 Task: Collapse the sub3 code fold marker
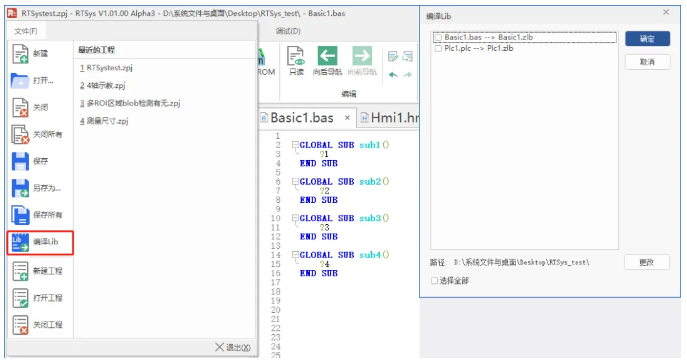[295, 218]
